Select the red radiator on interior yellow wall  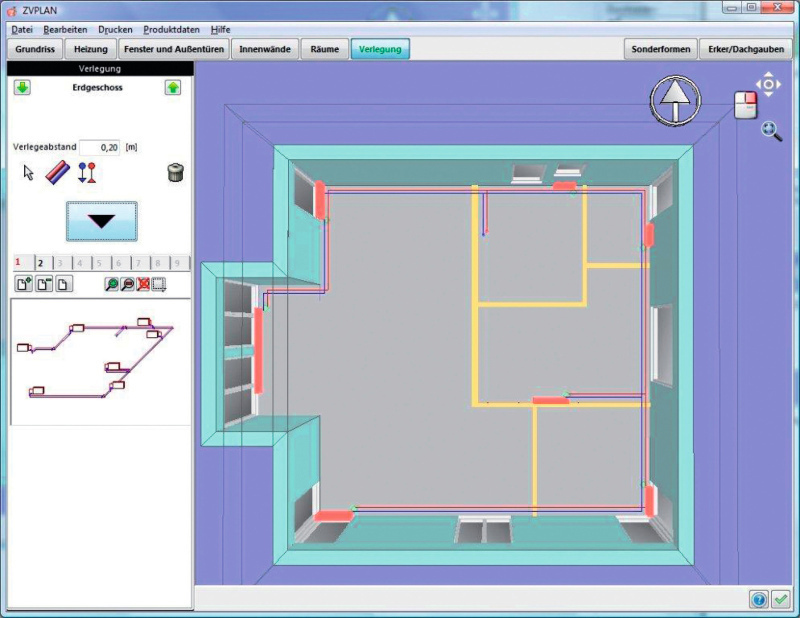(x=551, y=400)
